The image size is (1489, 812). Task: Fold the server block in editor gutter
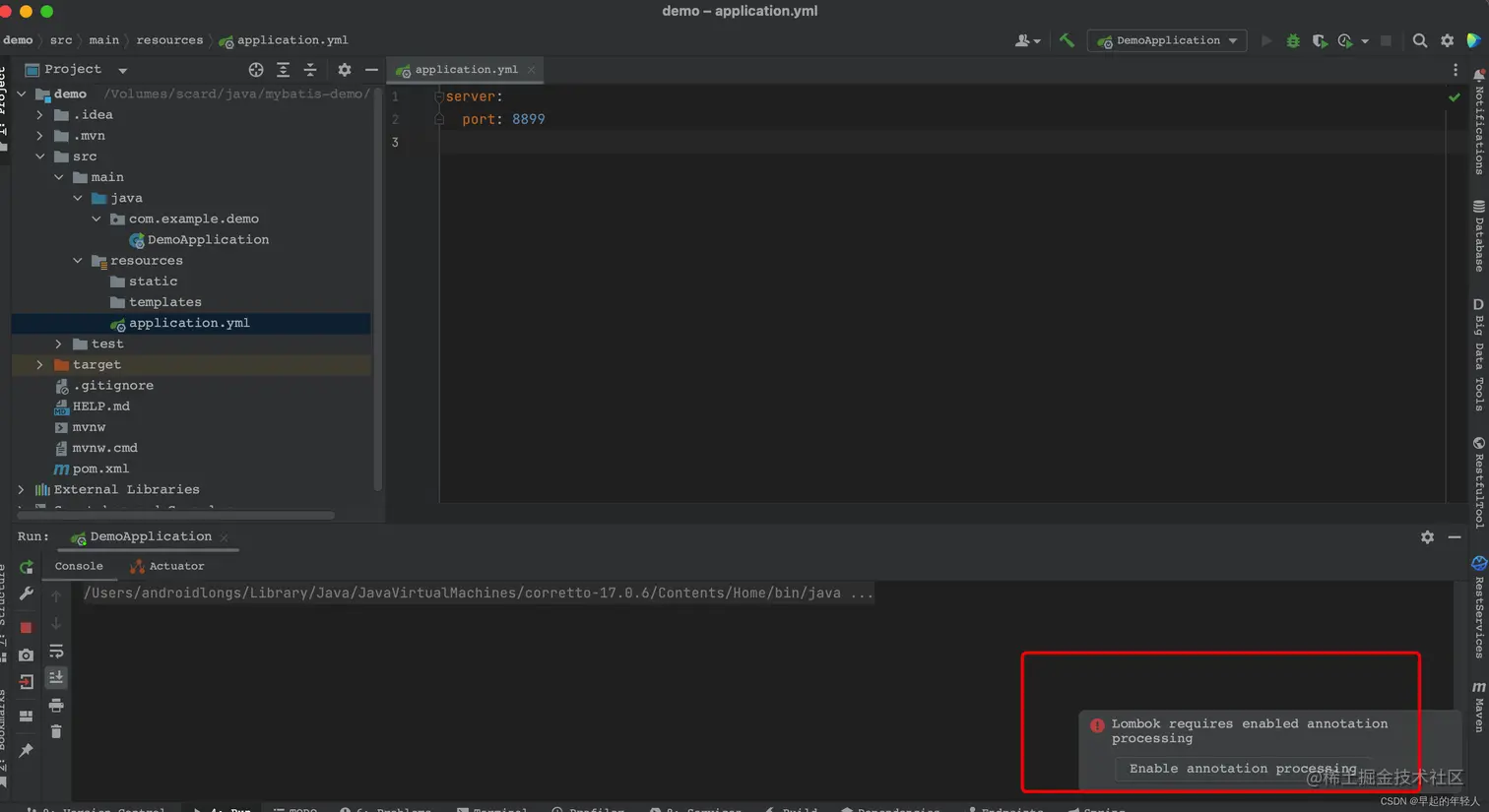coord(439,96)
